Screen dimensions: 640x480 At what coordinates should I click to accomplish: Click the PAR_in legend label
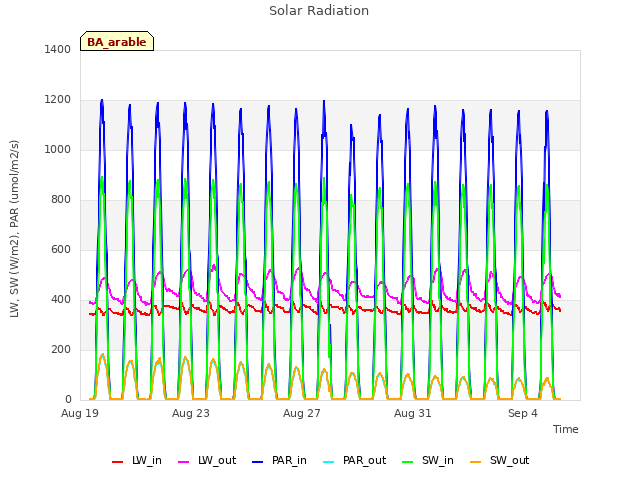click(x=289, y=460)
